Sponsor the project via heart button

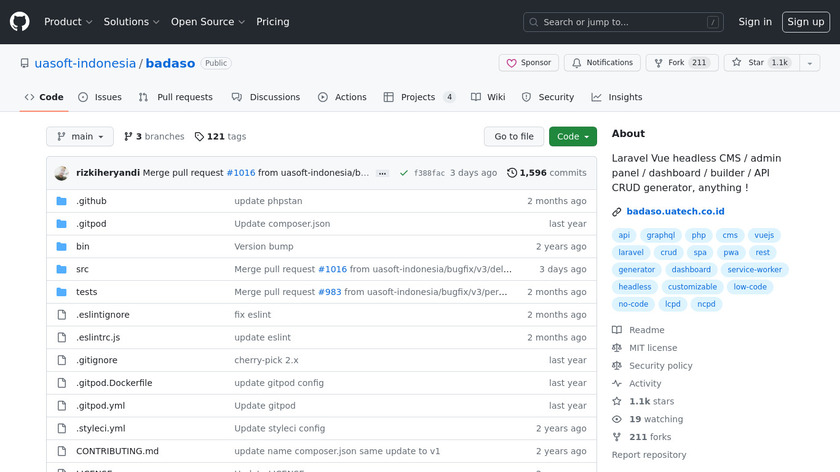(x=527, y=62)
